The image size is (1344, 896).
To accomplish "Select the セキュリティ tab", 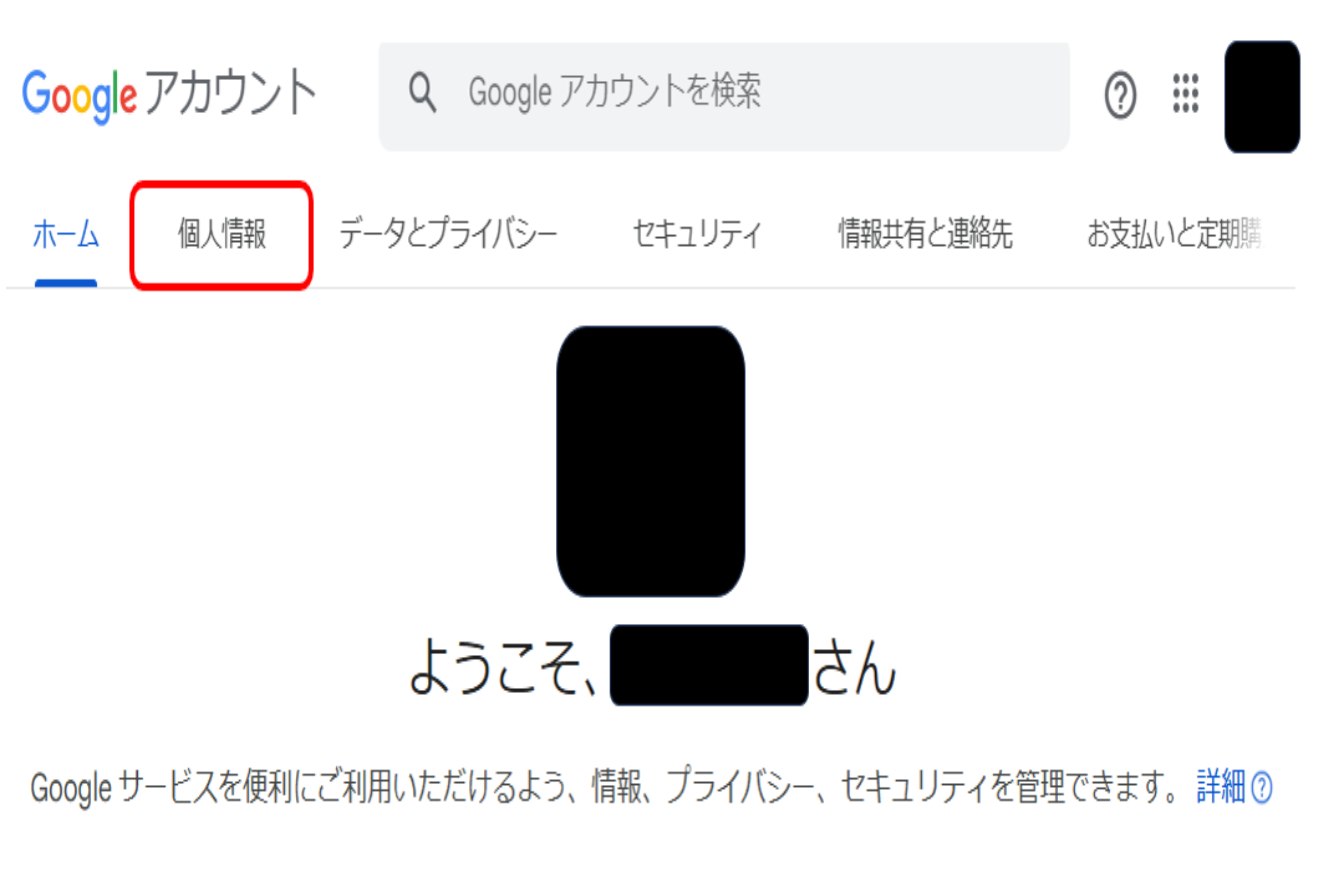I will point(697,236).
